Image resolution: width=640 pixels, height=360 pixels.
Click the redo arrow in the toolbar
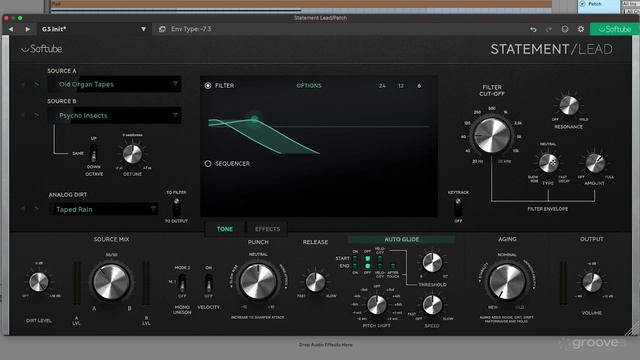pyautogui.click(x=549, y=29)
